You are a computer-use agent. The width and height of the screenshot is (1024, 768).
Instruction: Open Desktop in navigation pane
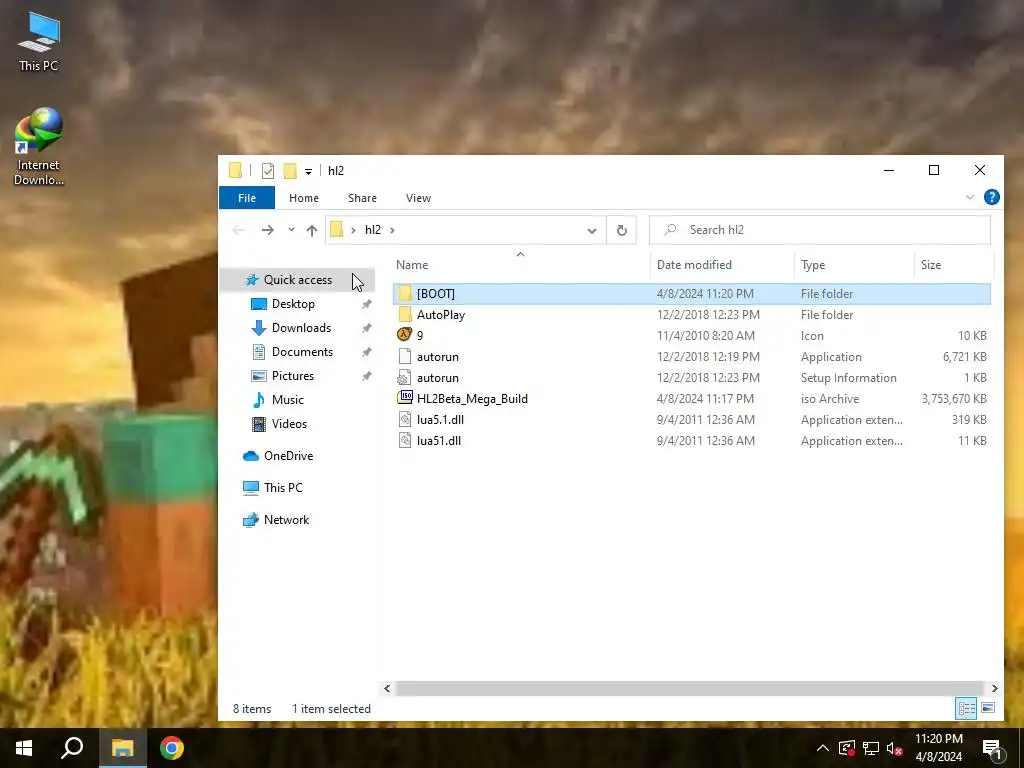[x=293, y=304]
